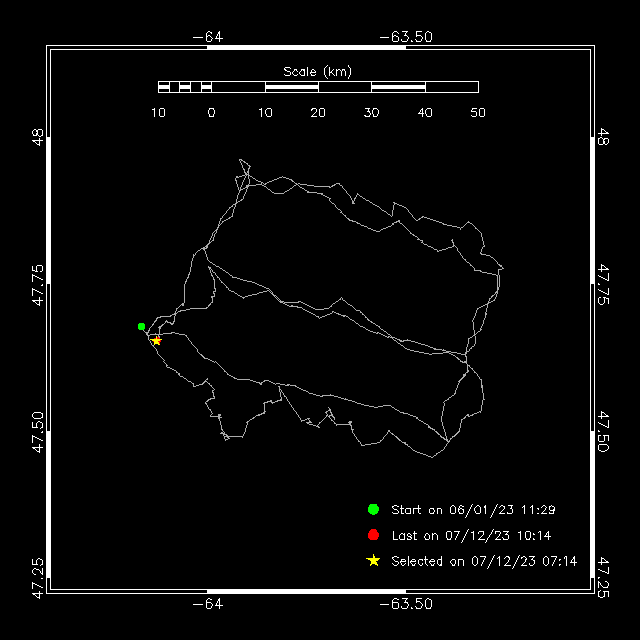Click the top axis label -64

[x=208, y=37]
